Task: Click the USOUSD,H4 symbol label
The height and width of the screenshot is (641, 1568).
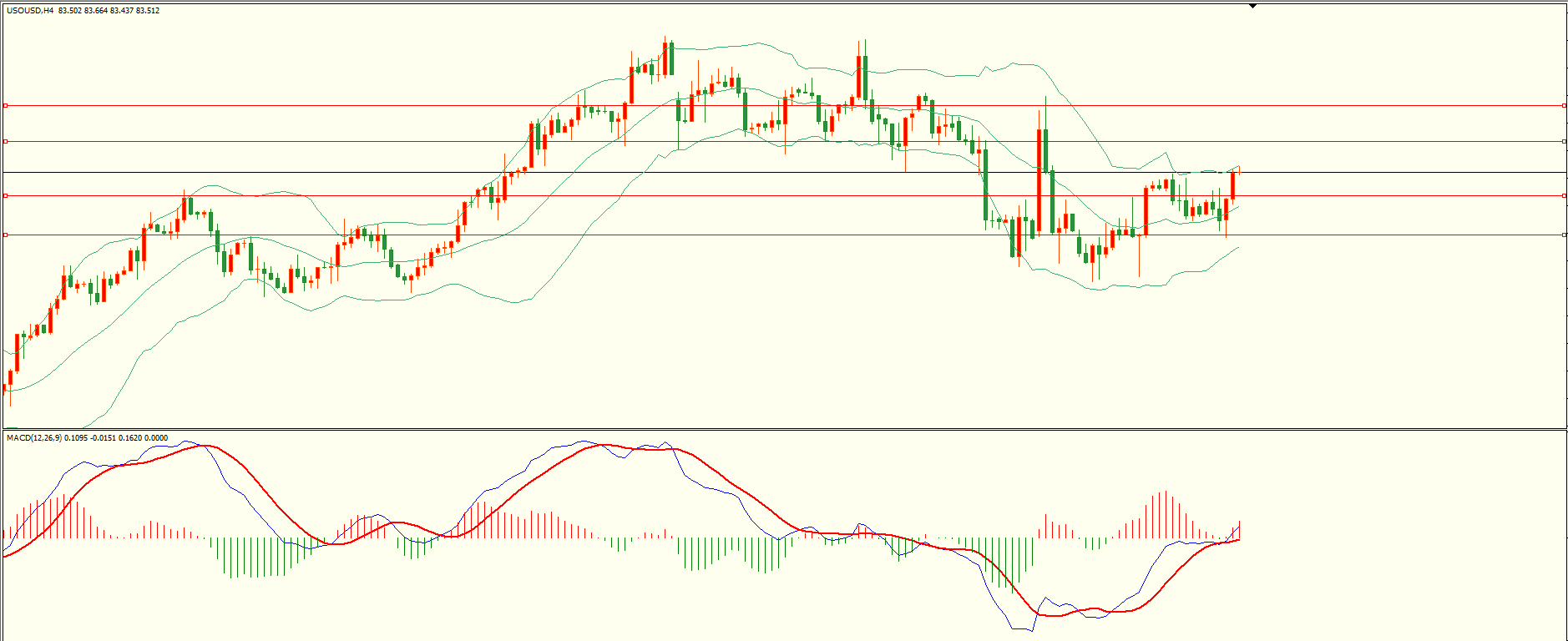Action: pyautogui.click(x=30, y=11)
